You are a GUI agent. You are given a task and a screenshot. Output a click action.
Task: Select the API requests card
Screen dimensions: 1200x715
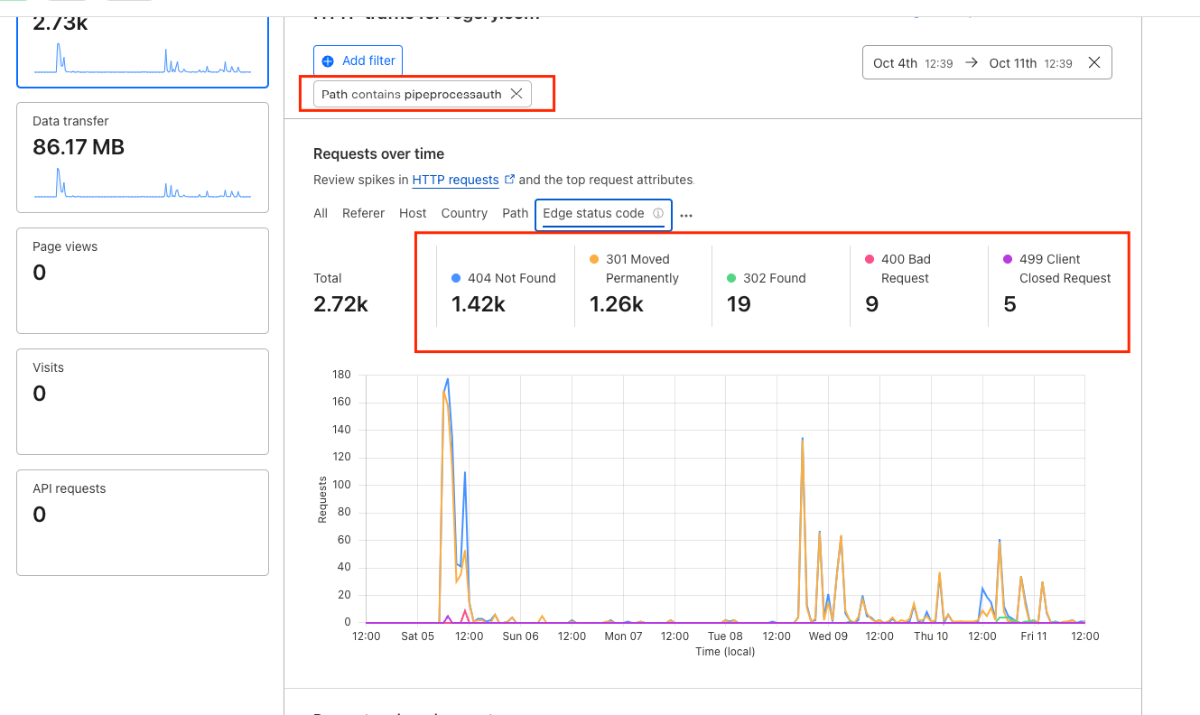tap(143, 522)
